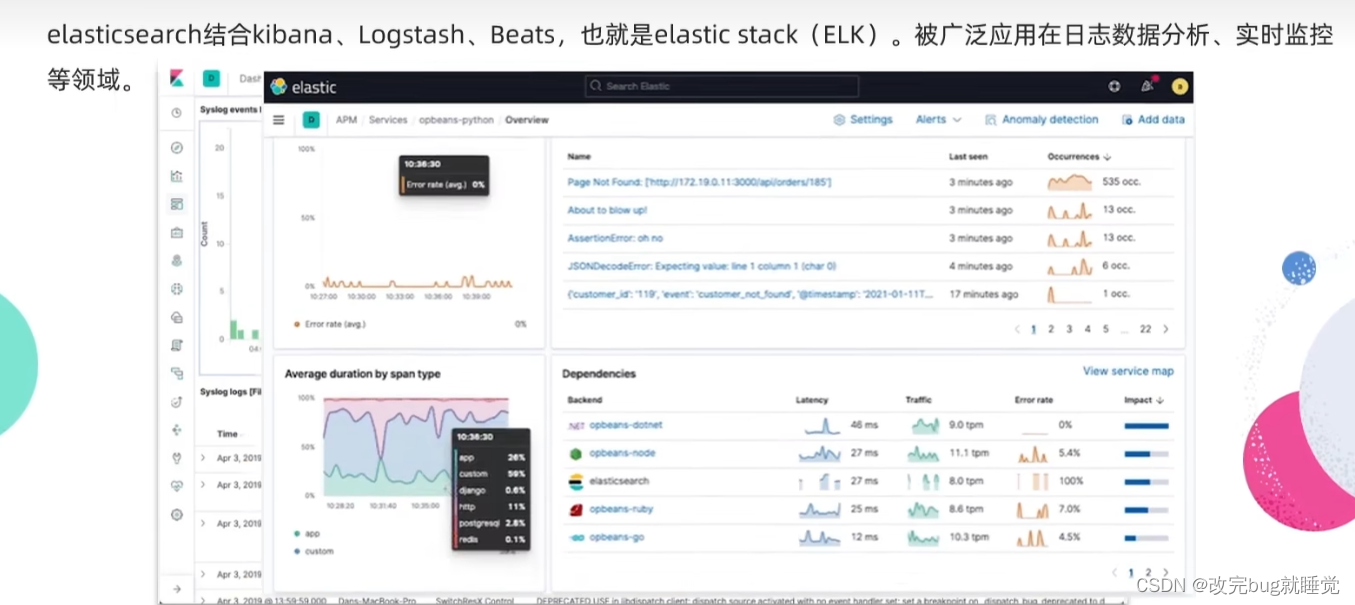This screenshot has width=1355, height=605.
Task: Click the Overview breadcrumb
Action: [x=527, y=120]
